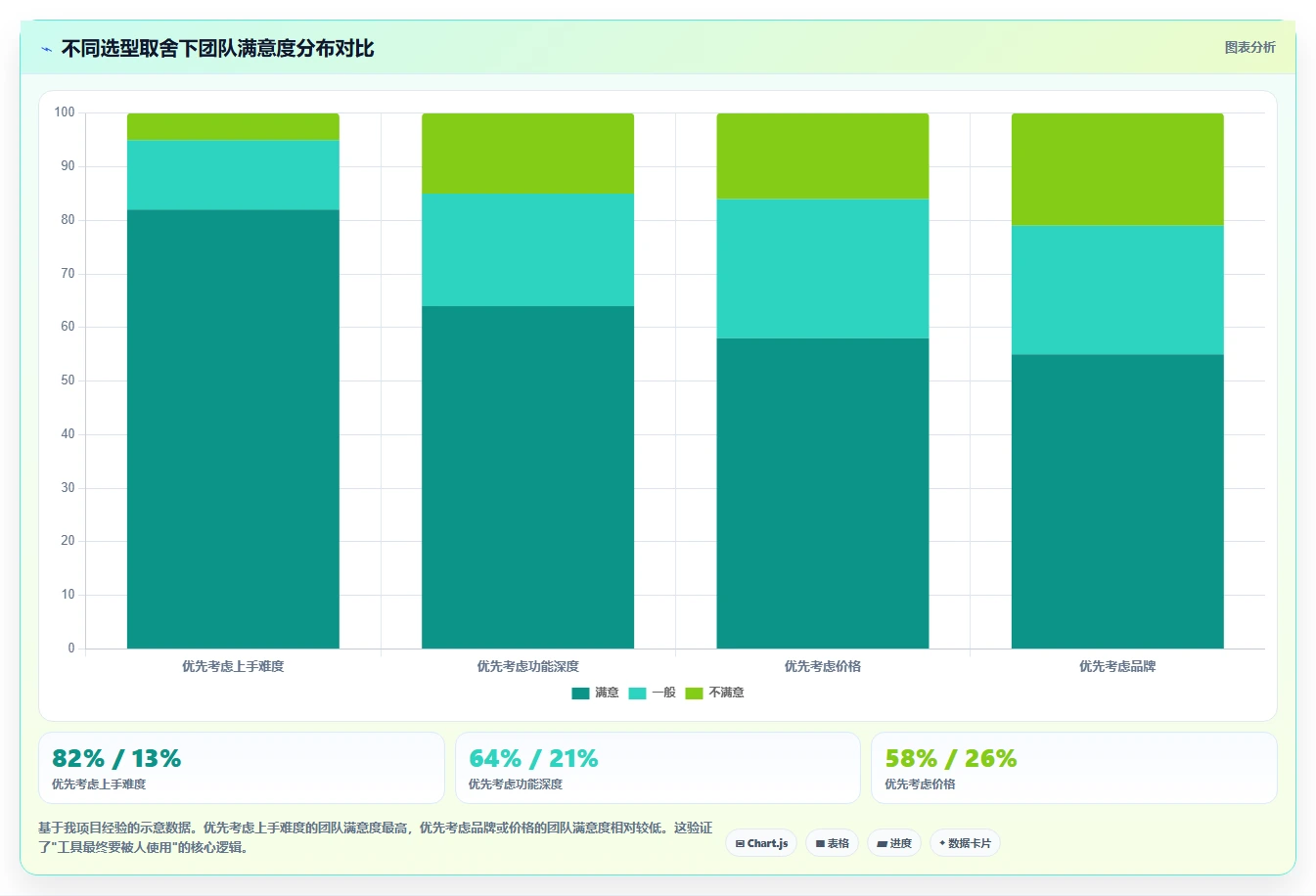The image size is (1316, 896).
Task: Click the 一般 segment of 优先考虑功能深度 bar
Action: (x=527, y=249)
